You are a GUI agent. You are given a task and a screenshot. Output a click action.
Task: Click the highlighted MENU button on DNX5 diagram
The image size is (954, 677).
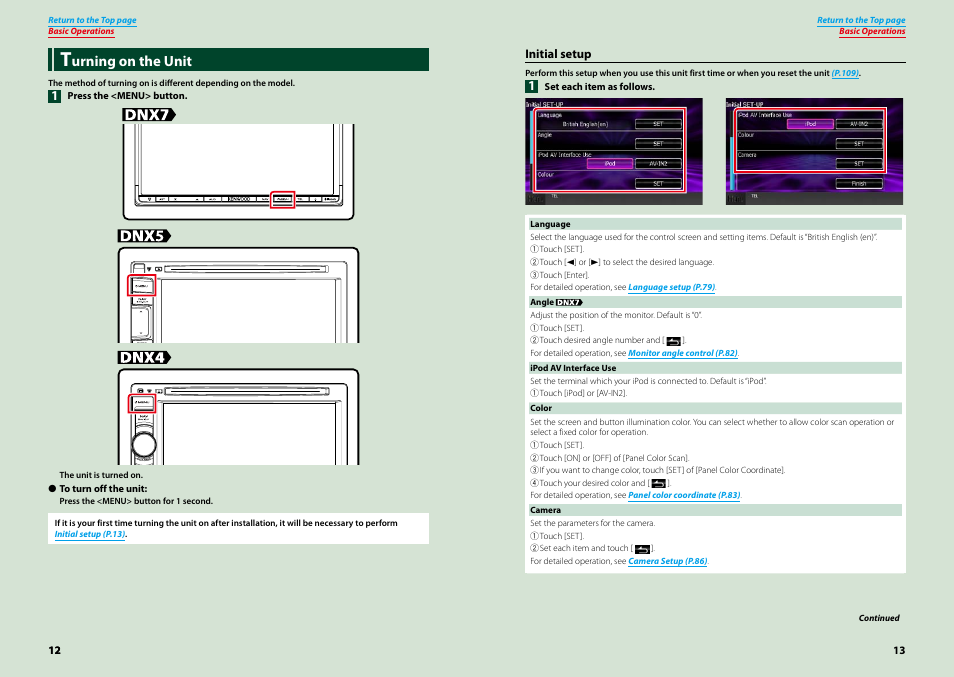click(142, 285)
